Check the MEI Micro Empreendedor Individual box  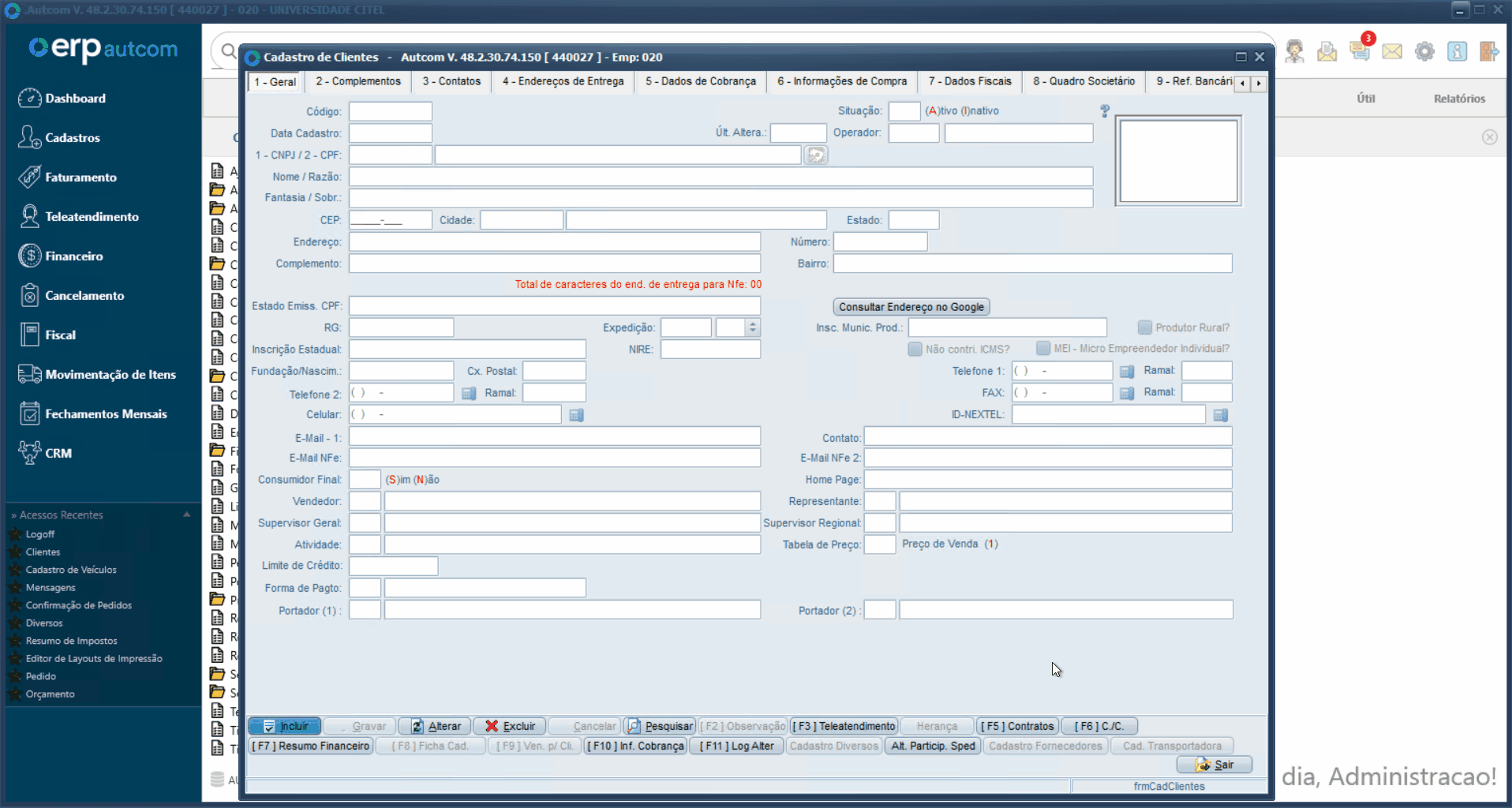click(x=1043, y=349)
